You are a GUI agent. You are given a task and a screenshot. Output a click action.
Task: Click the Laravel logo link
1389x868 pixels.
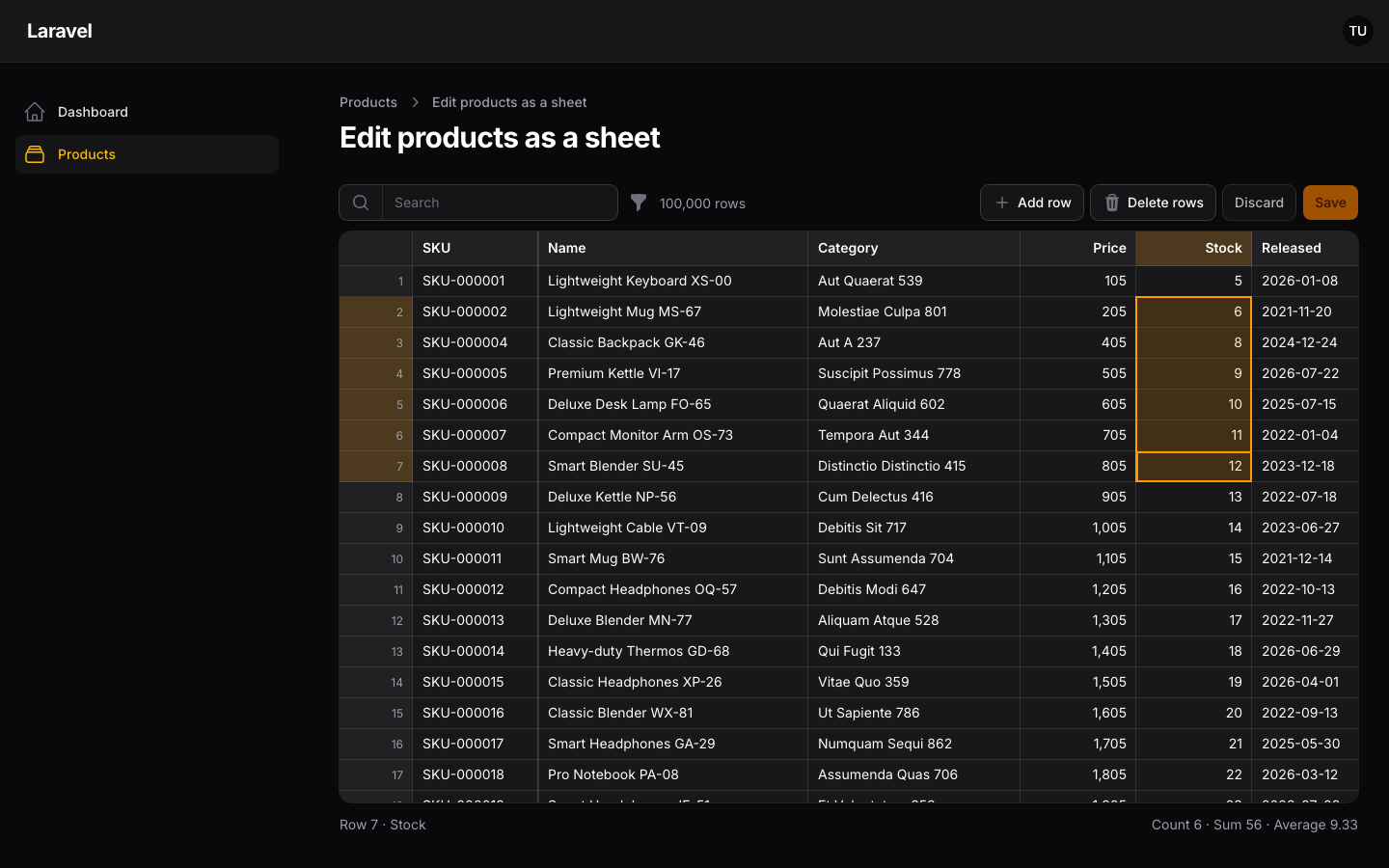60,31
